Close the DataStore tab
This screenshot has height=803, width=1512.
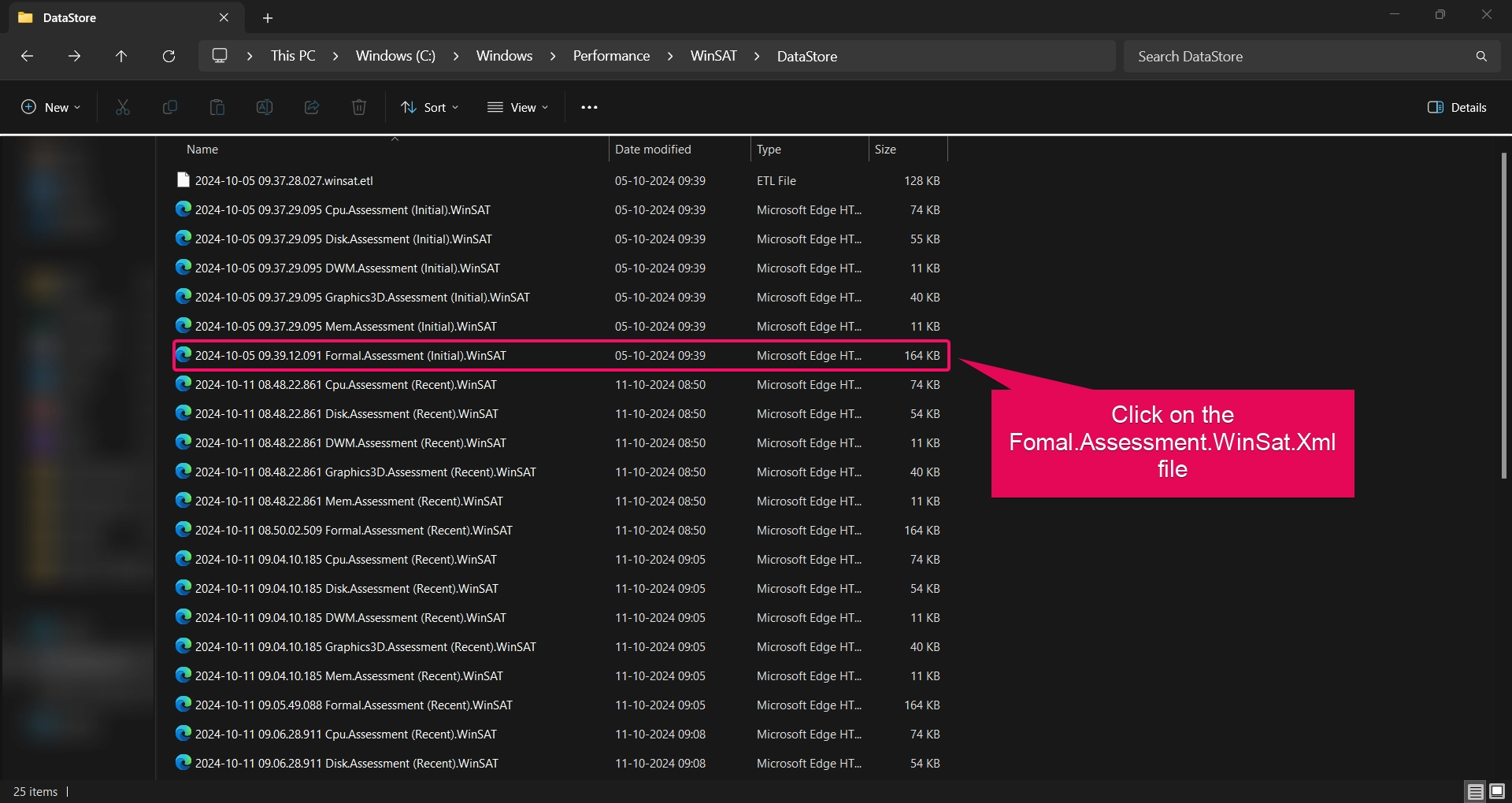(x=224, y=17)
